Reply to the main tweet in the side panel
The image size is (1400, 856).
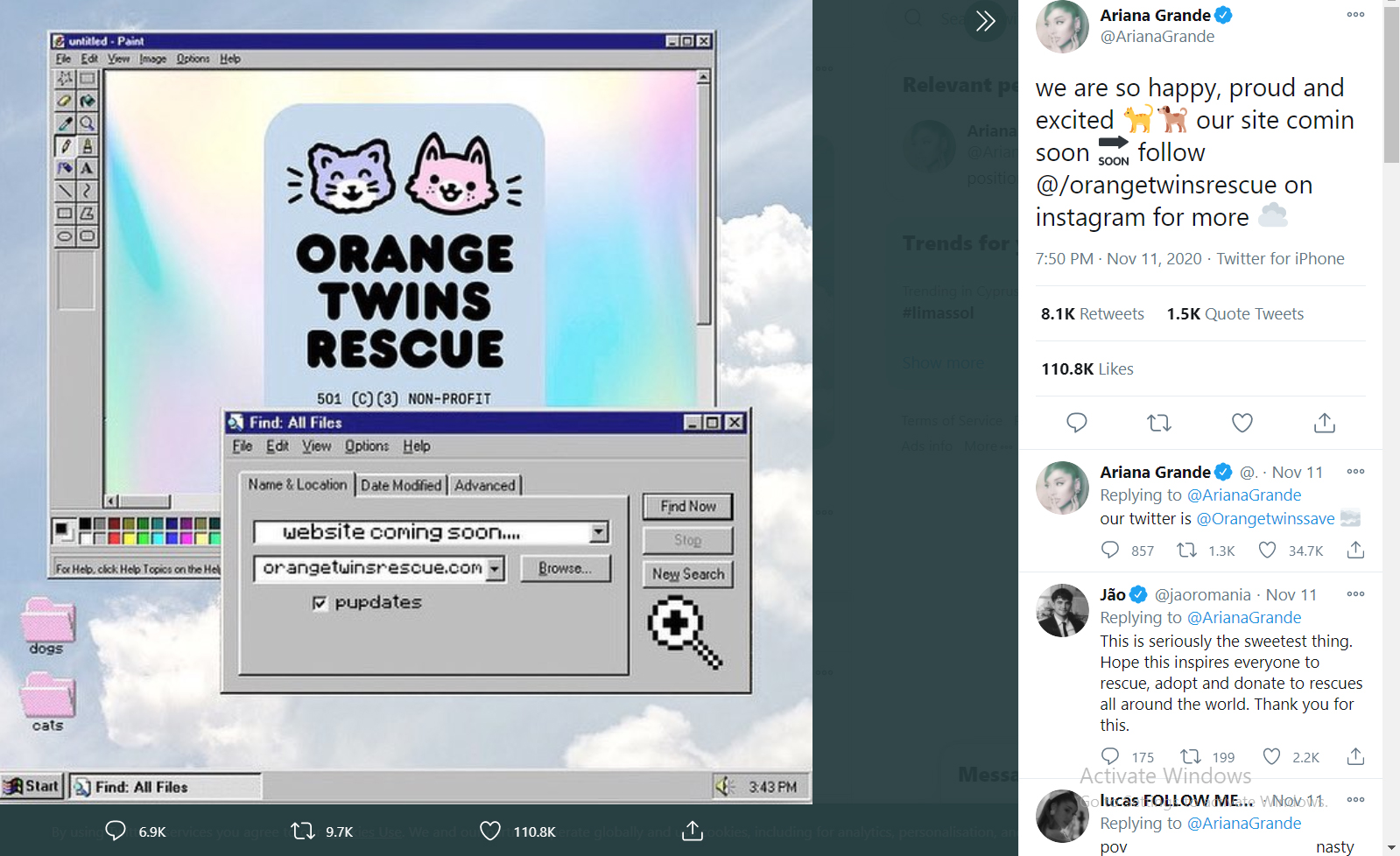point(1077,423)
